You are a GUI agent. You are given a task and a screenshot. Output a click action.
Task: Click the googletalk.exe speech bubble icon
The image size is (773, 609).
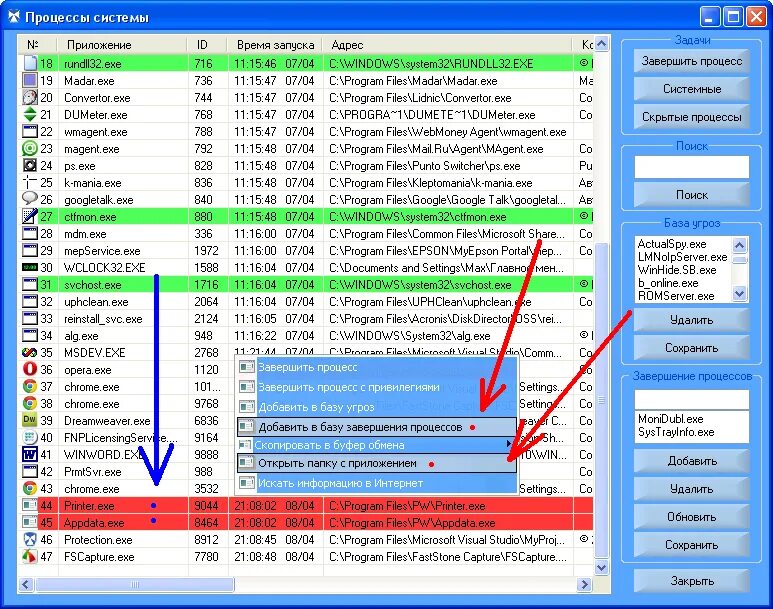click(x=30, y=199)
